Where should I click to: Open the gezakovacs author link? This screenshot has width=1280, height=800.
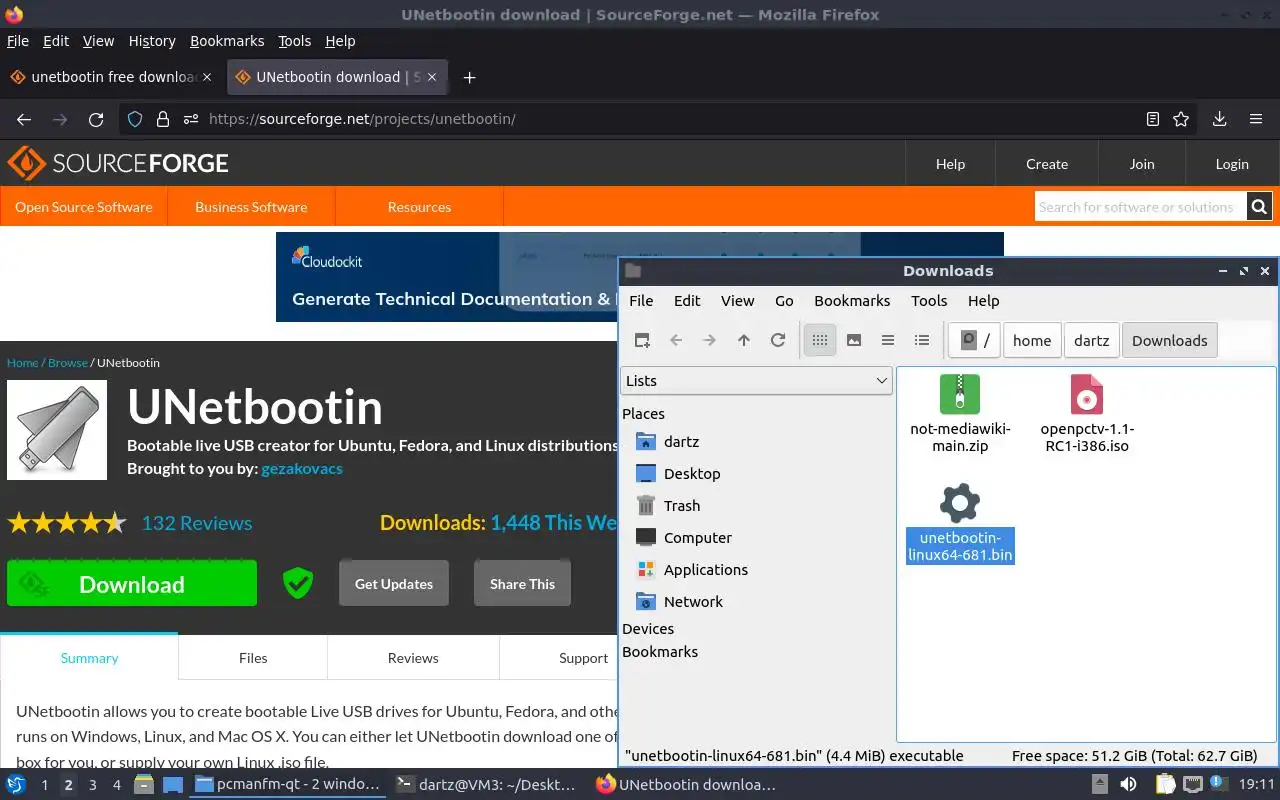pos(302,468)
